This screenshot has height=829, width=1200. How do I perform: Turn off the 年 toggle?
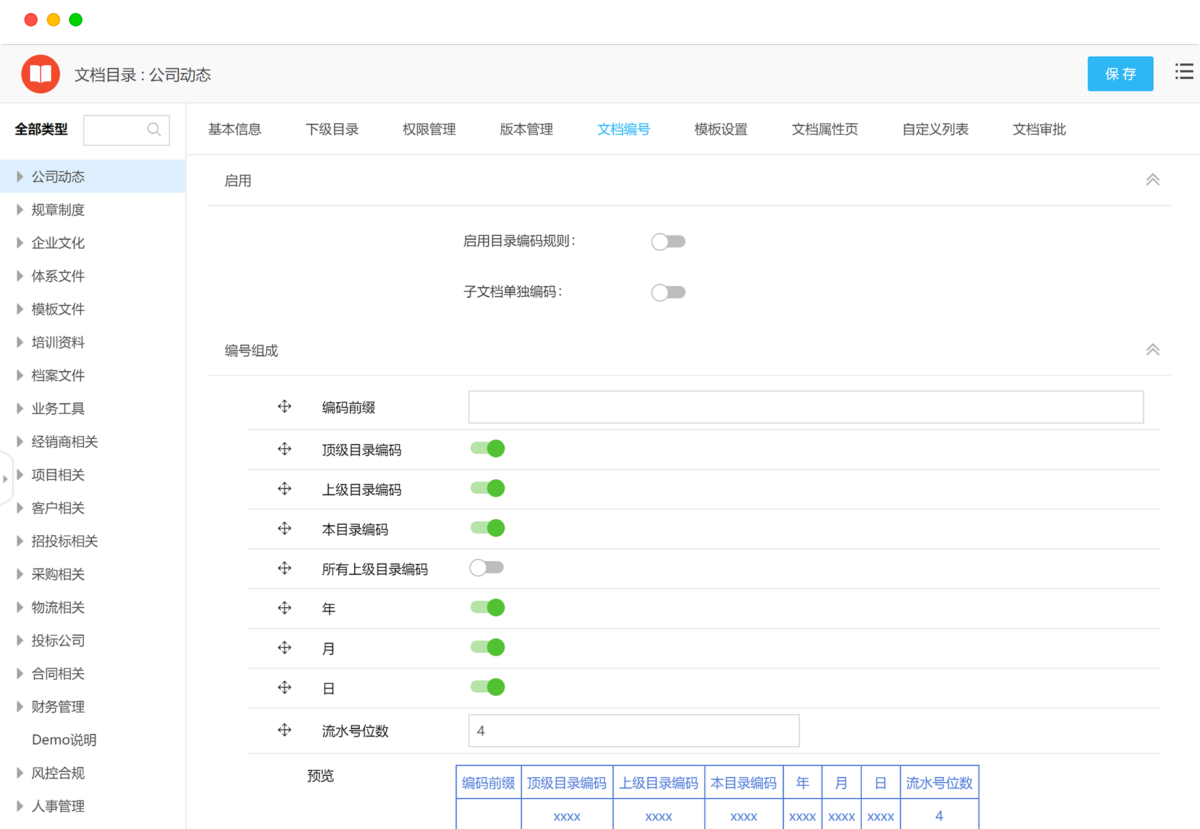487,607
